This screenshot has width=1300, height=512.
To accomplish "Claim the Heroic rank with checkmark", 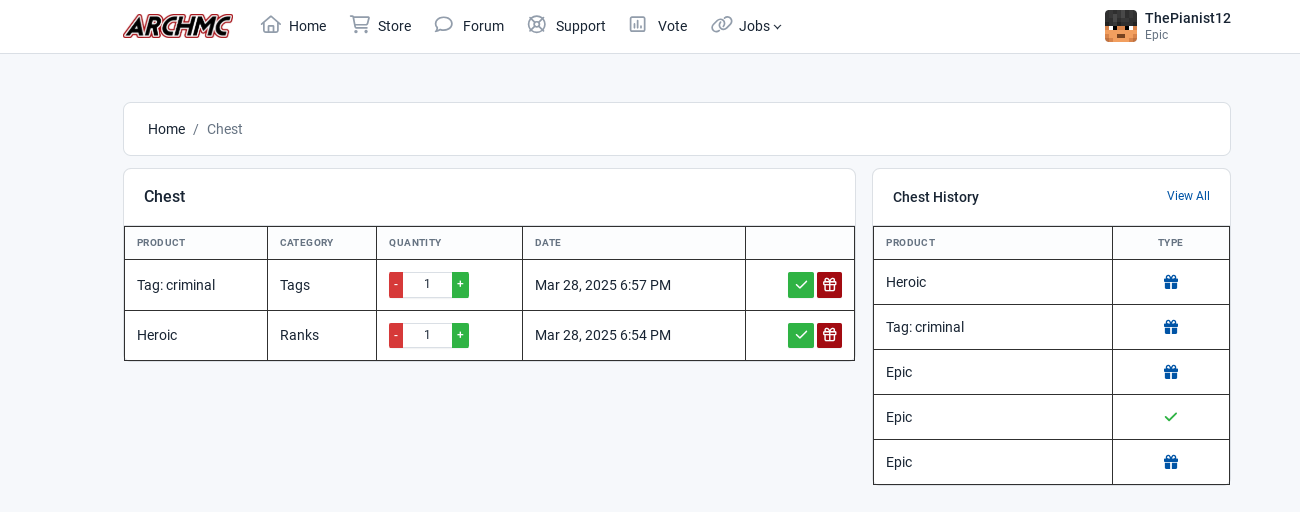I will [801, 335].
